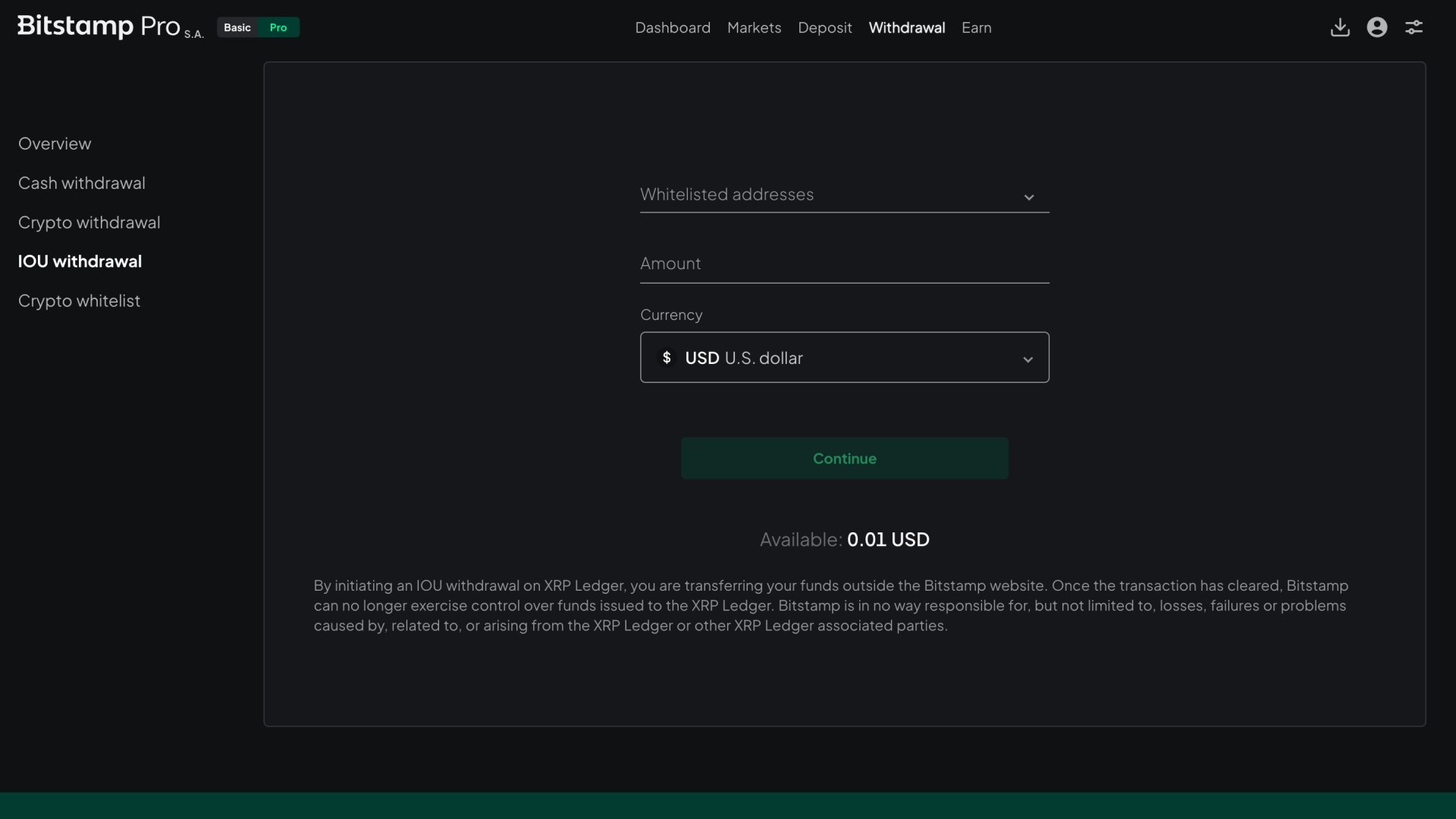Toggle the Basic/Pro mode switch

258,27
